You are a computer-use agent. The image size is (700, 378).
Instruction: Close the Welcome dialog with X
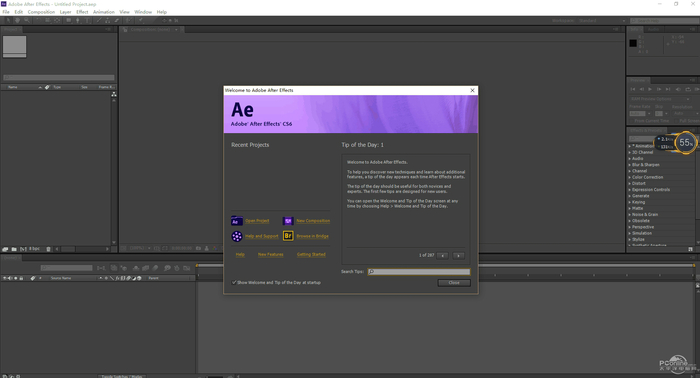tap(472, 90)
